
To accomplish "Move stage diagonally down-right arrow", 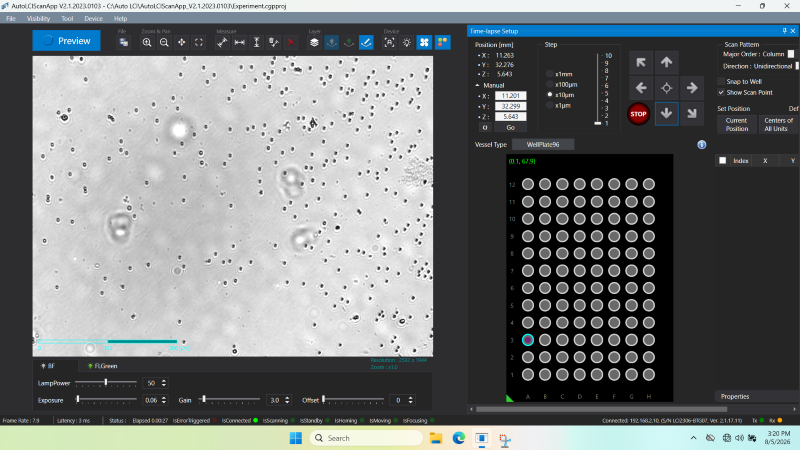I will pyautogui.click(x=692, y=113).
